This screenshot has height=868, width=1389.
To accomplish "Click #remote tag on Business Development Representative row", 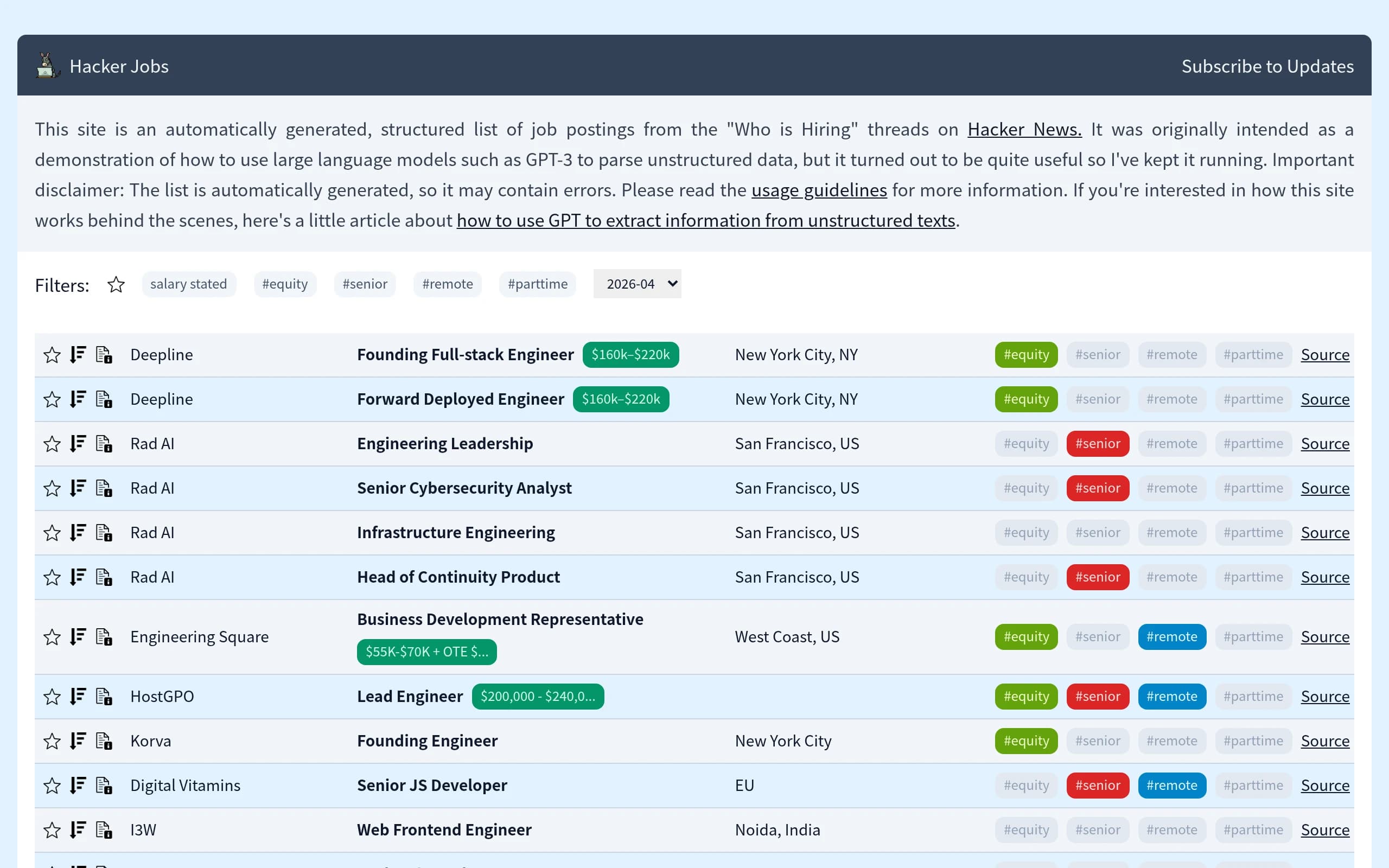I will coord(1172,637).
